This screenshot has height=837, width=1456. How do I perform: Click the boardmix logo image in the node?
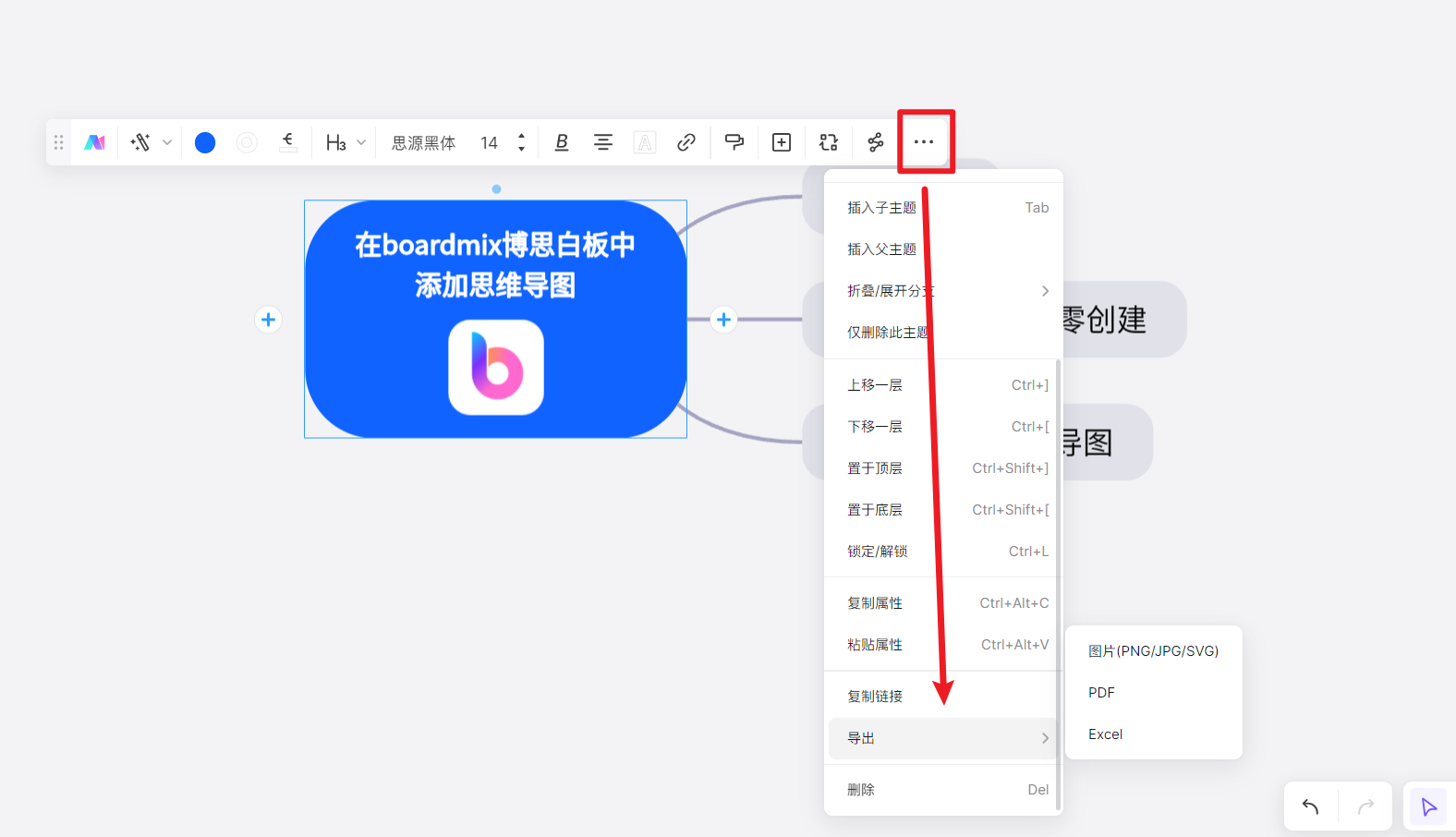(496, 367)
